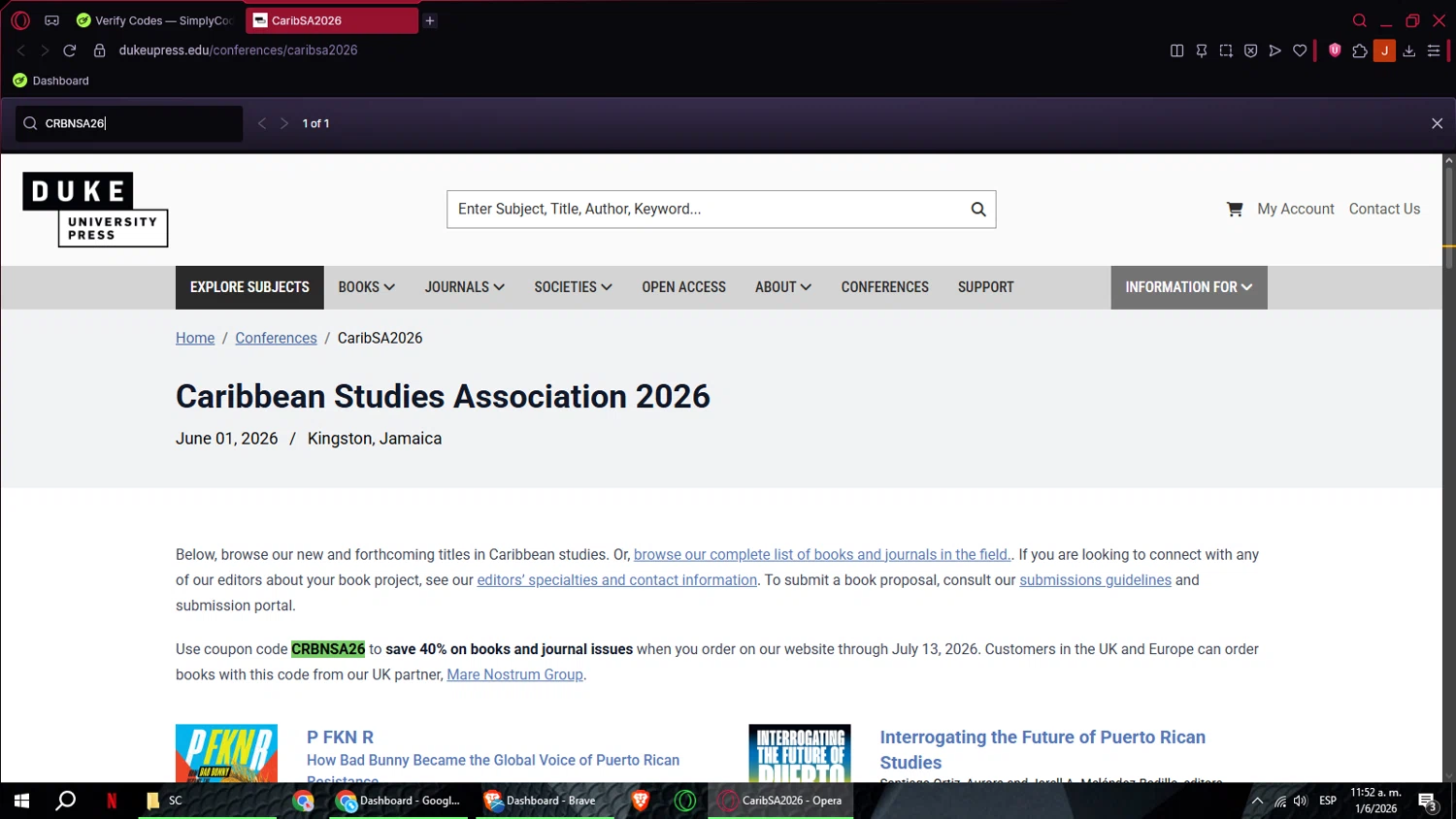Open the Windows notification center
The image size is (1456, 819).
point(1428,802)
